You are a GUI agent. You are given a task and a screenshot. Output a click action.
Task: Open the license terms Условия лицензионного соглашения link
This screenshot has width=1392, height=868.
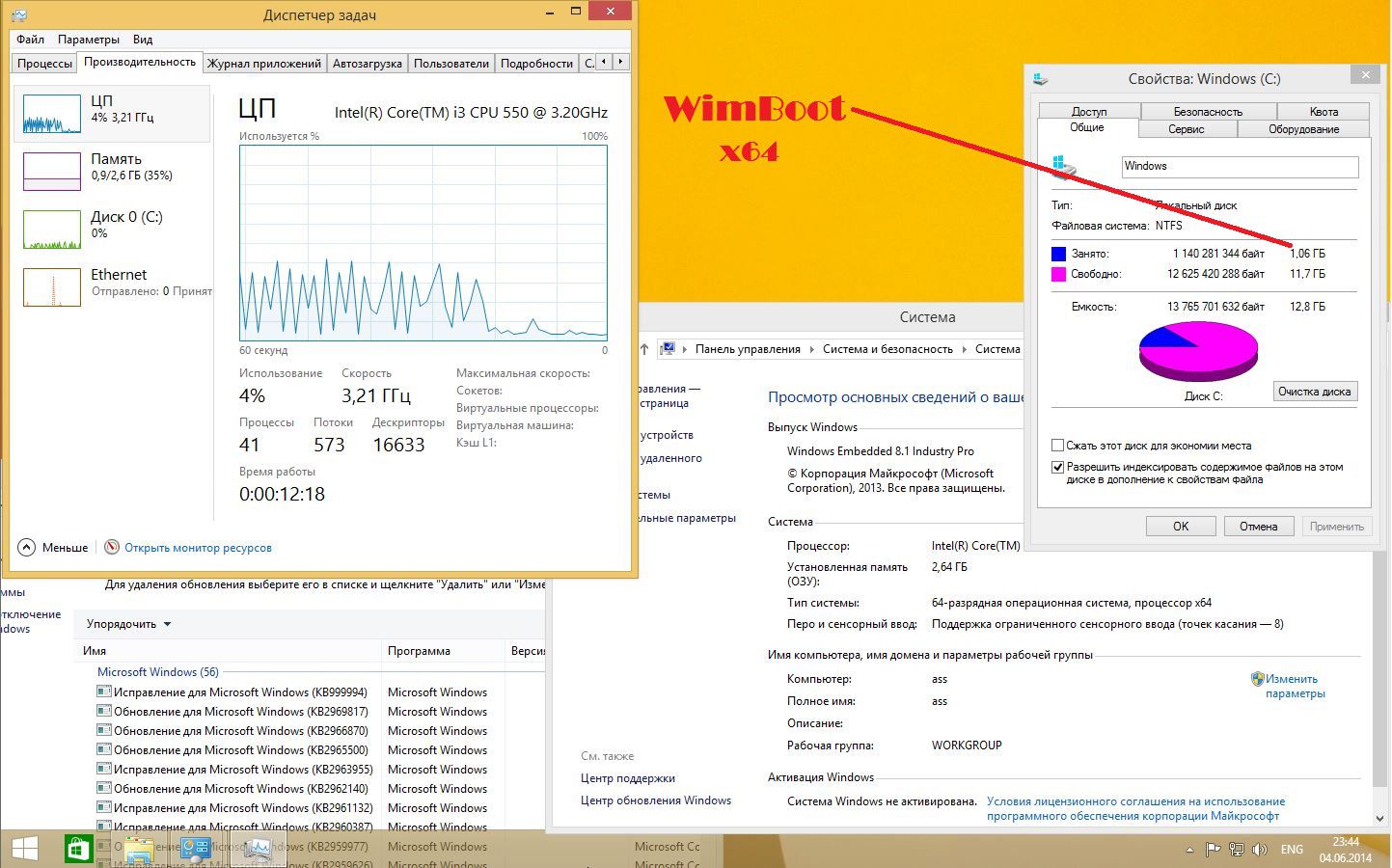pos(1135,808)
